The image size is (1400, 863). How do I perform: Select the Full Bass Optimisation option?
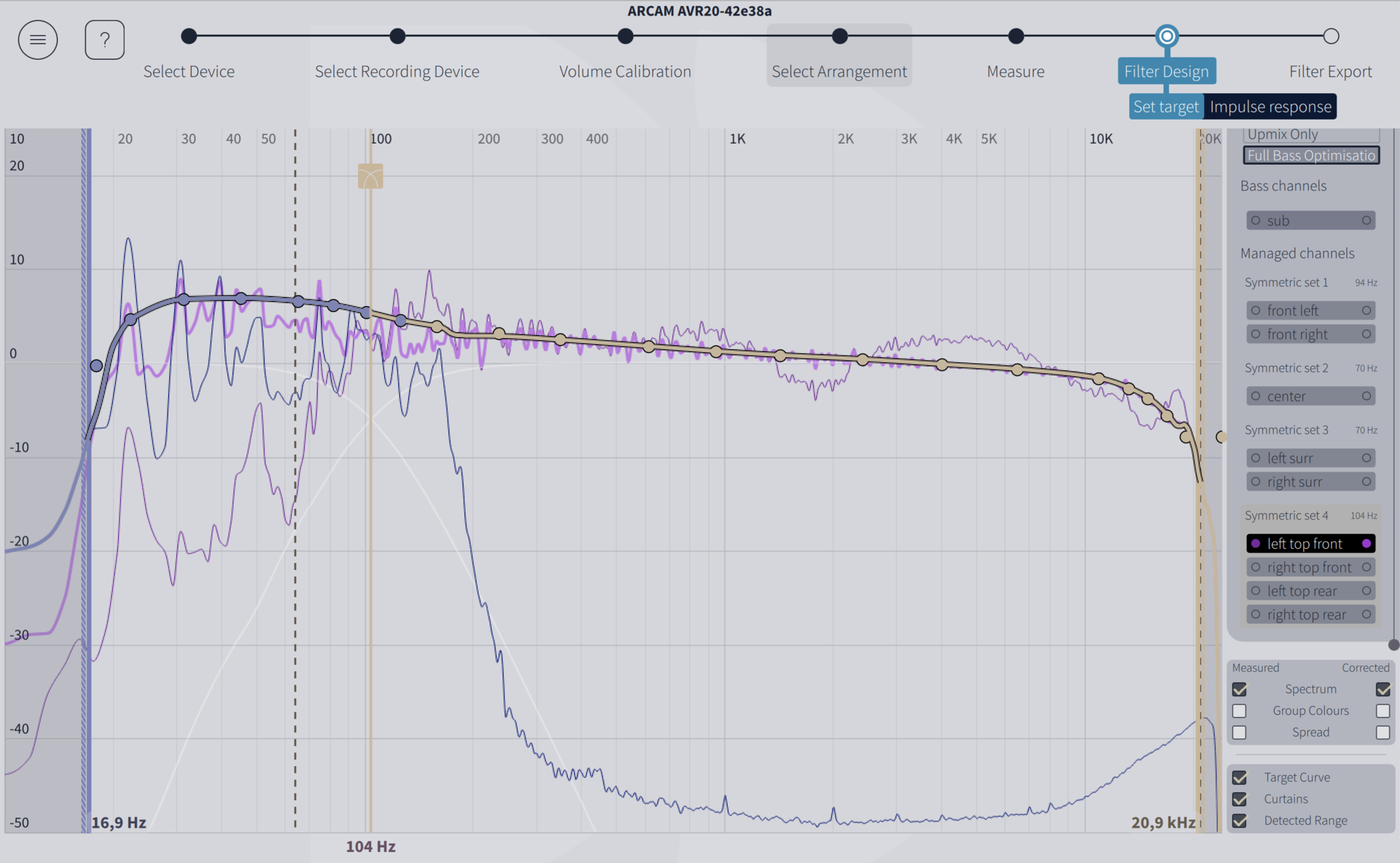coord(1311,155)
